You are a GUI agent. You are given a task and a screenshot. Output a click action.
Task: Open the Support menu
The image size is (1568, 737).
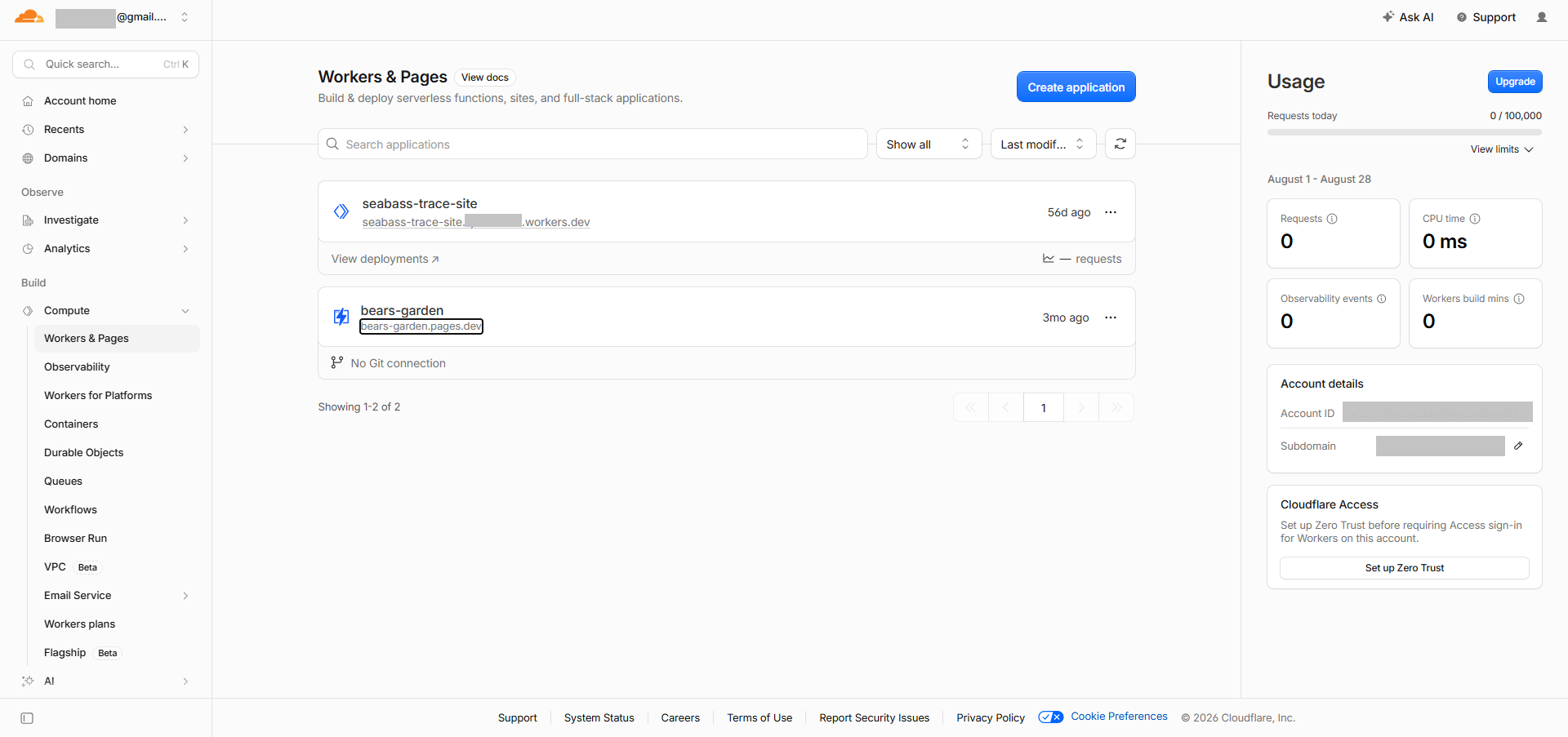tap(1486, 17)
